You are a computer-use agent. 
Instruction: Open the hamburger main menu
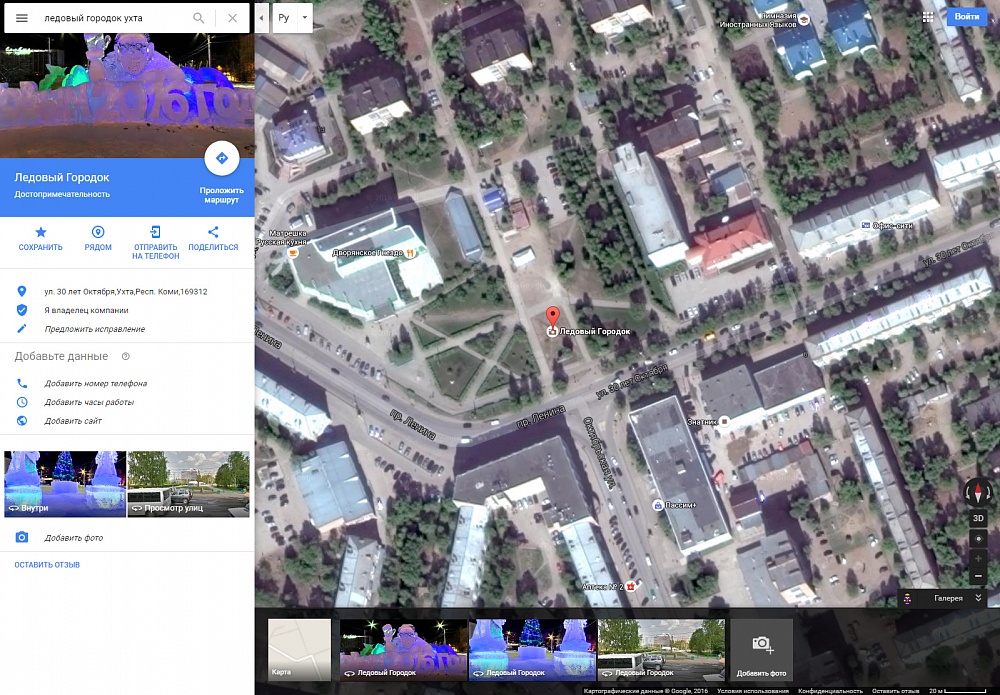pos(21,18)
